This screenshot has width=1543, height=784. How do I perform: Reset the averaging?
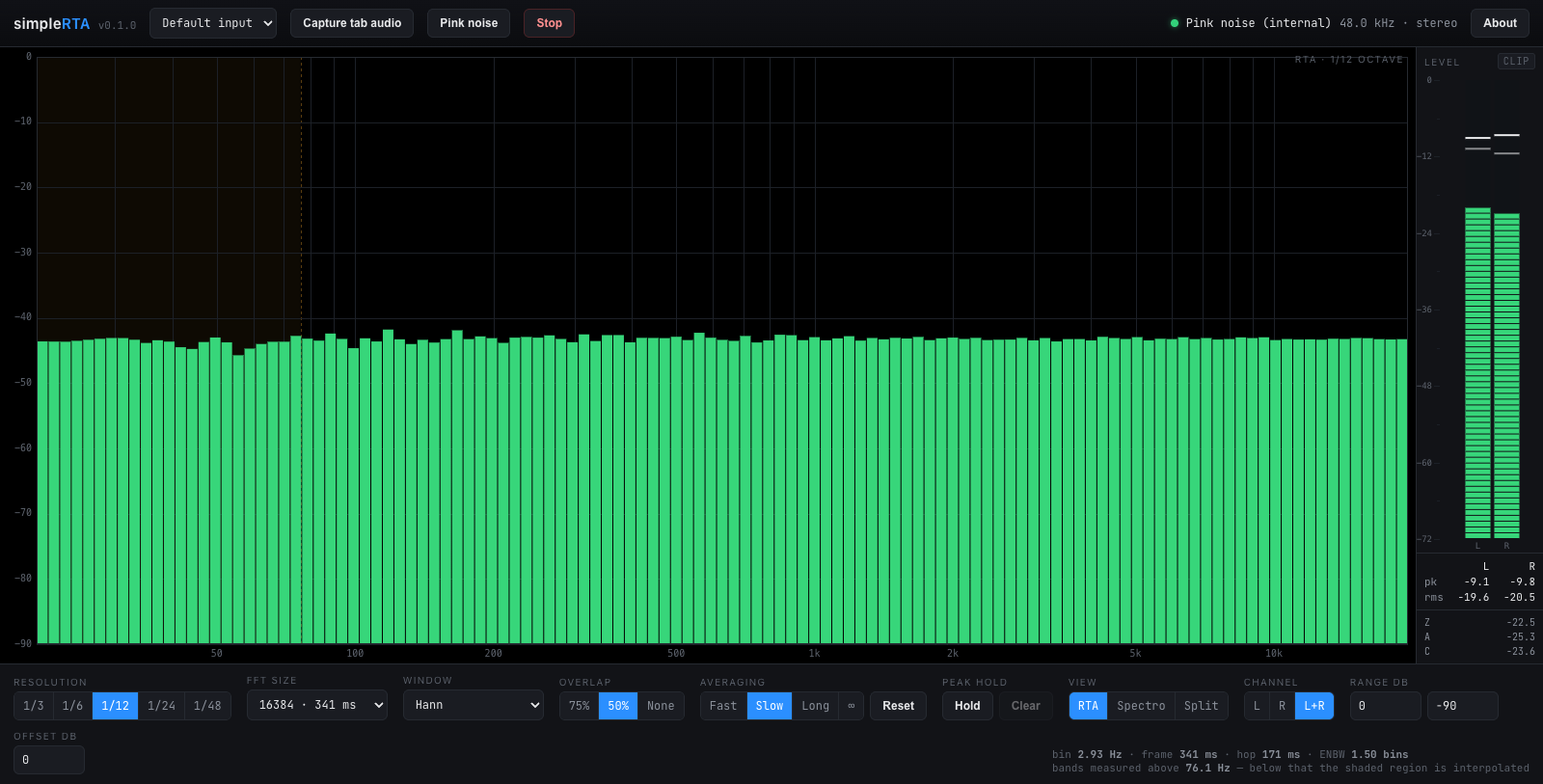pos(898,706)
